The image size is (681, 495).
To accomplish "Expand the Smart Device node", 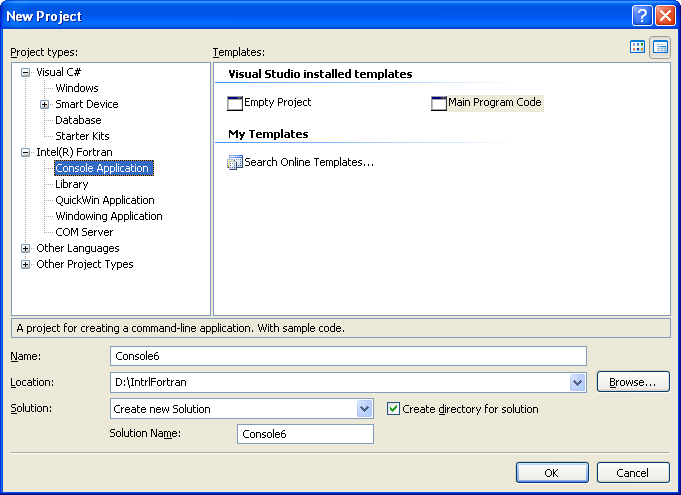I will click(44, 104).
